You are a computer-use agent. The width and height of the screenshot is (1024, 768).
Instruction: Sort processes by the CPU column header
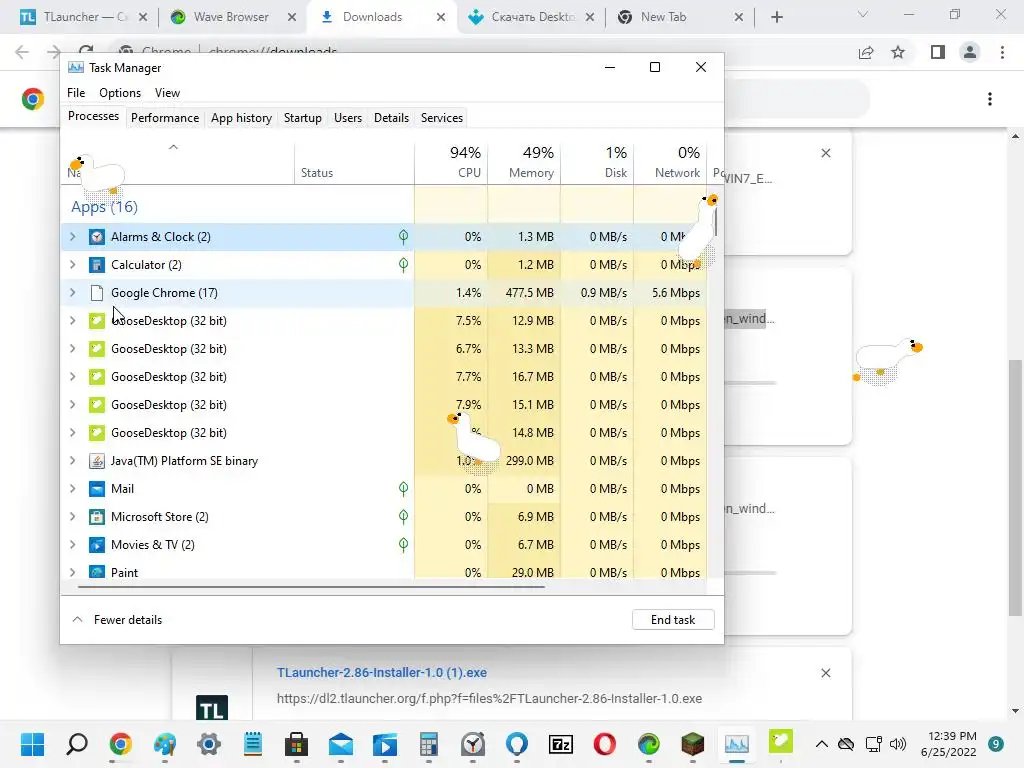451,163
